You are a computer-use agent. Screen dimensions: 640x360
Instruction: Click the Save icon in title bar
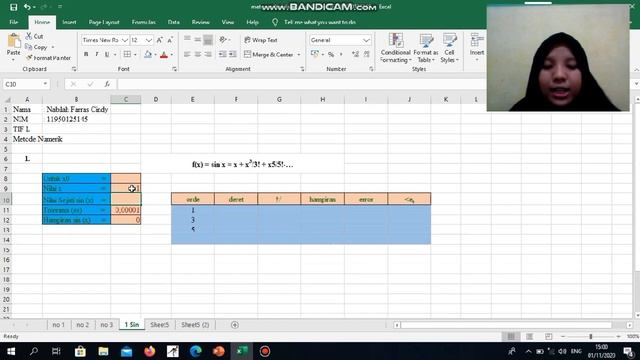(13, 7)
